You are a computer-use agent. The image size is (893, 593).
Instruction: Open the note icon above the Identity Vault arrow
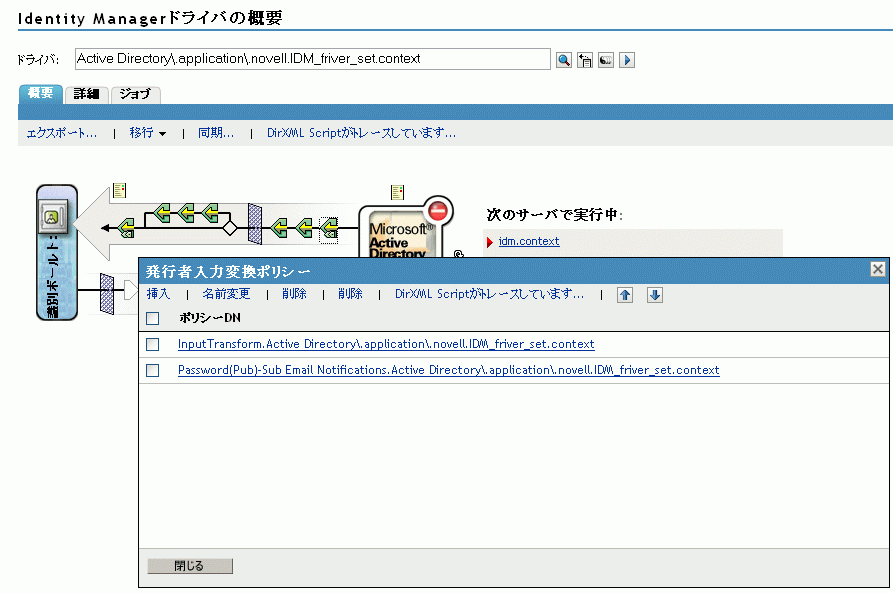[x=119, y=190]
